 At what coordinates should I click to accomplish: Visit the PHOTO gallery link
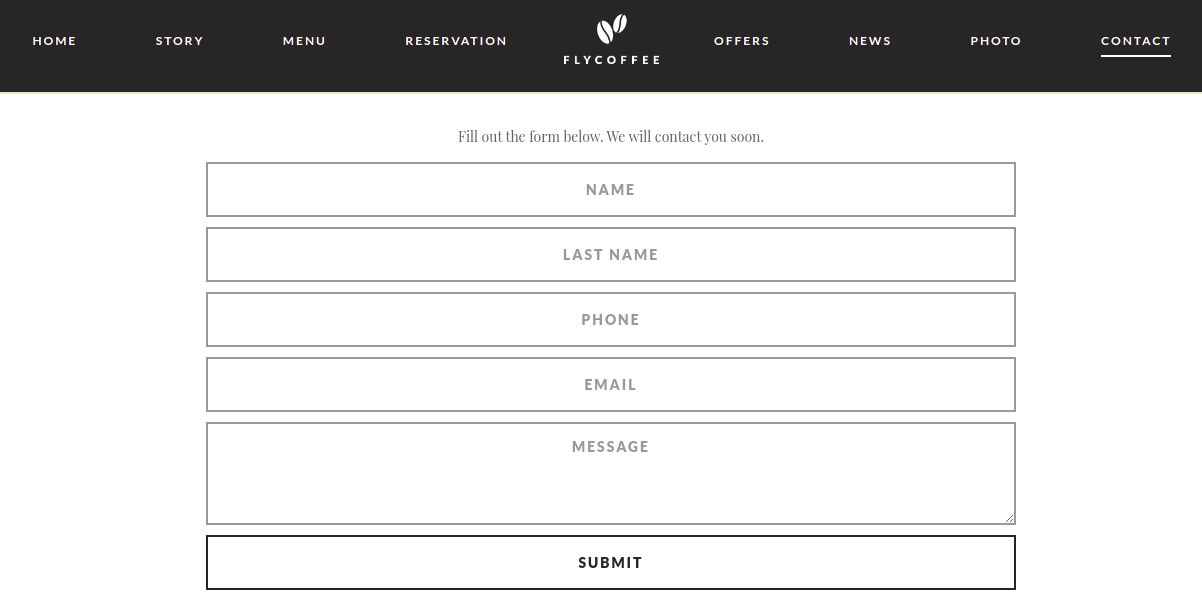point(996,41)
